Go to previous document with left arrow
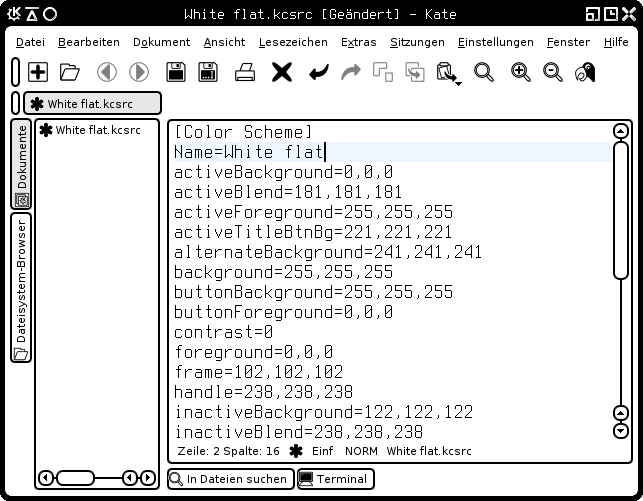The height and width of the screenshot is (501, 643). (107, 73)
